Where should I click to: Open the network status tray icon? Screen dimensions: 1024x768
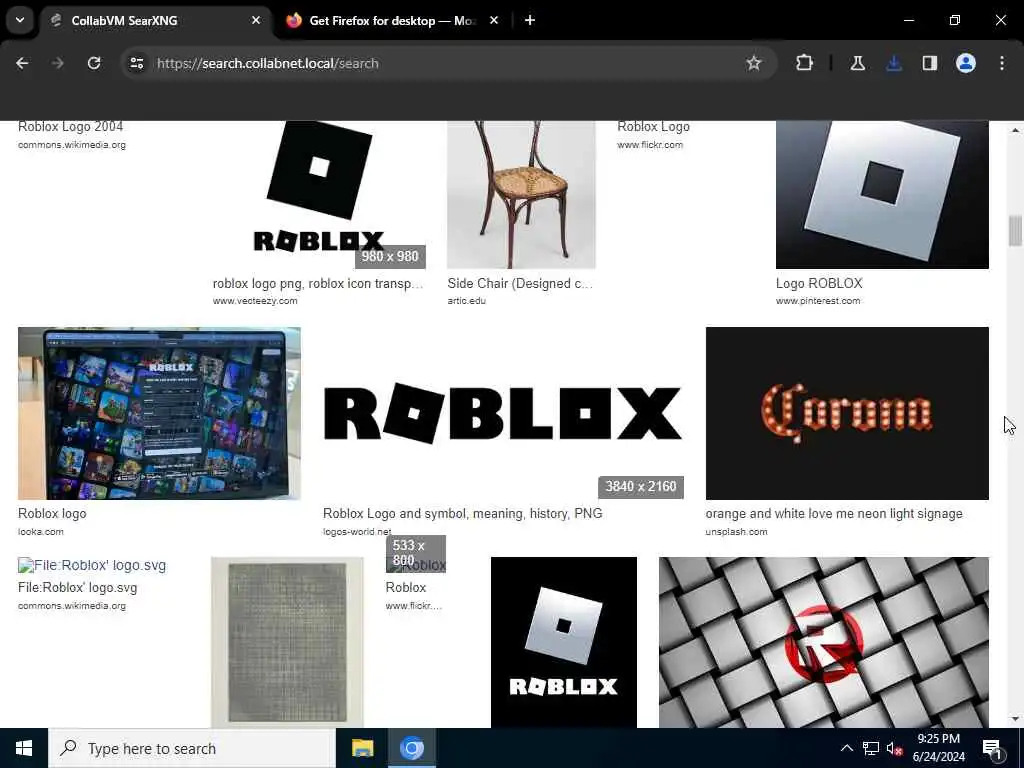click(871, 748)
